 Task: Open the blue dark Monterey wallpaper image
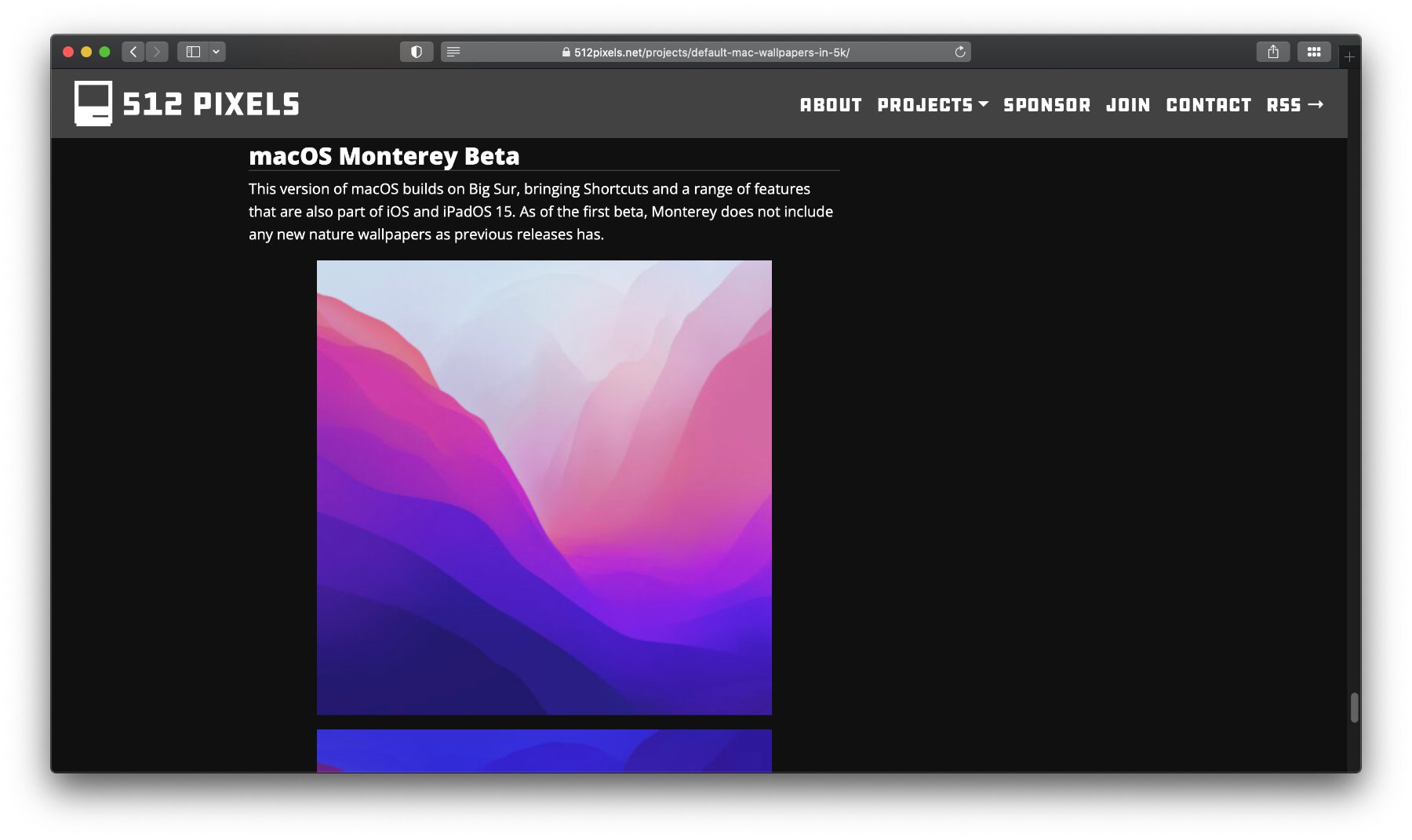click(544, 751)
